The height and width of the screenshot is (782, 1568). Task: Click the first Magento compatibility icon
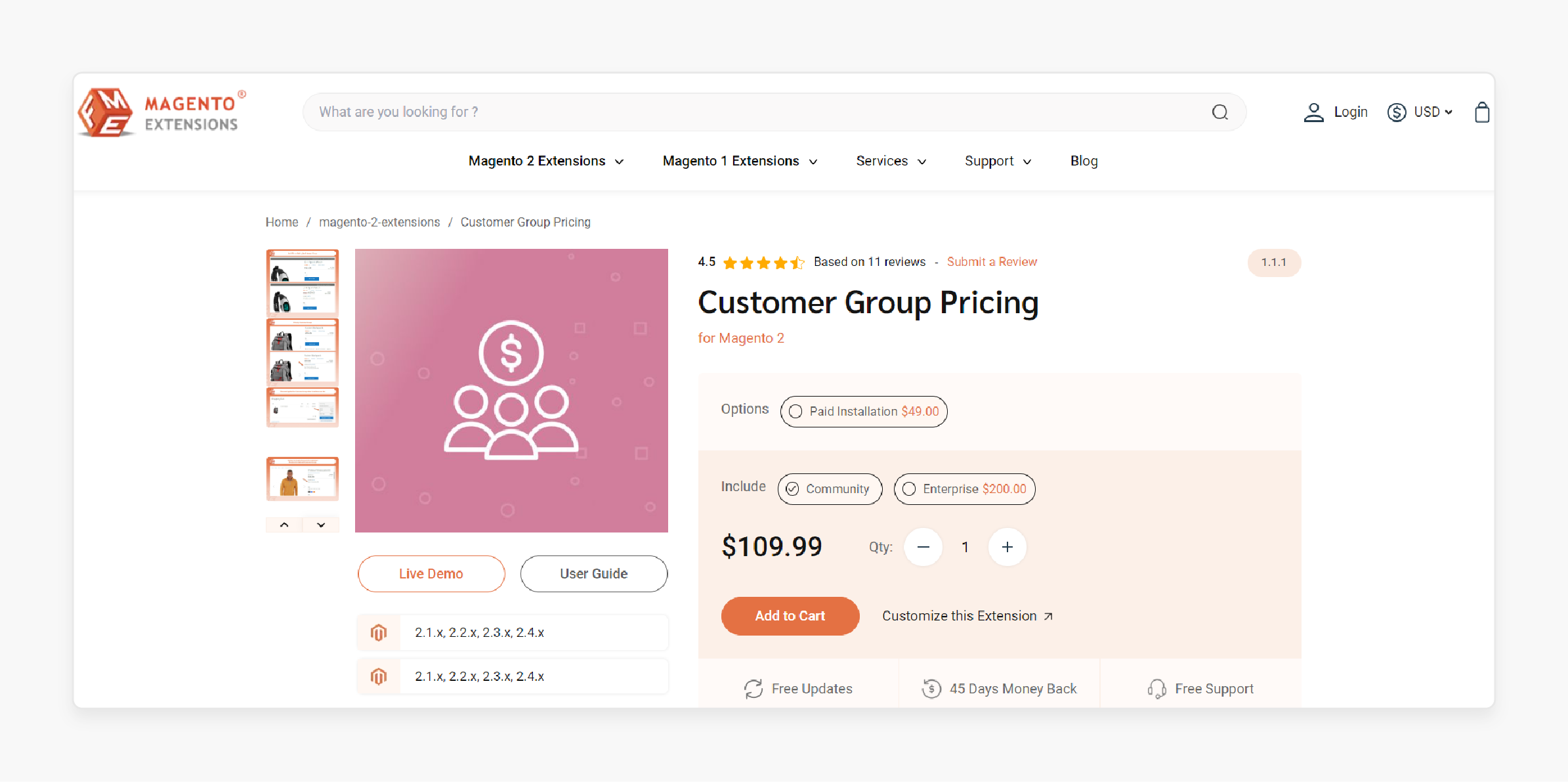[379, 632]
